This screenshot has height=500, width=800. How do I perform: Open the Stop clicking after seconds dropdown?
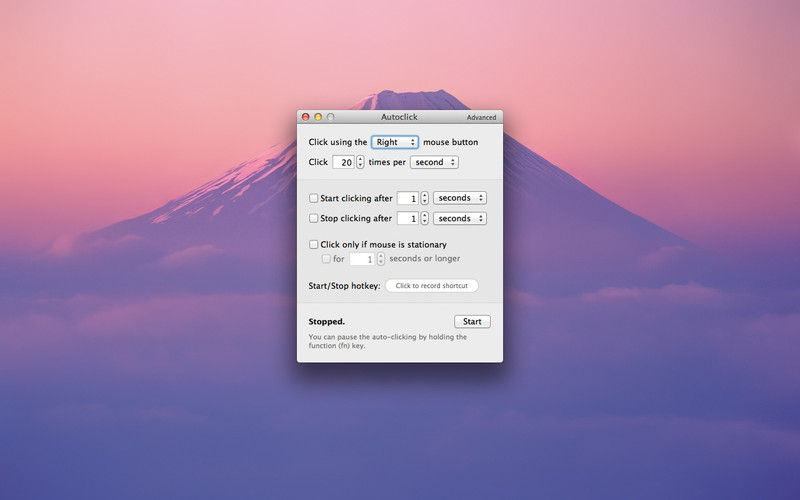point(460,218)
